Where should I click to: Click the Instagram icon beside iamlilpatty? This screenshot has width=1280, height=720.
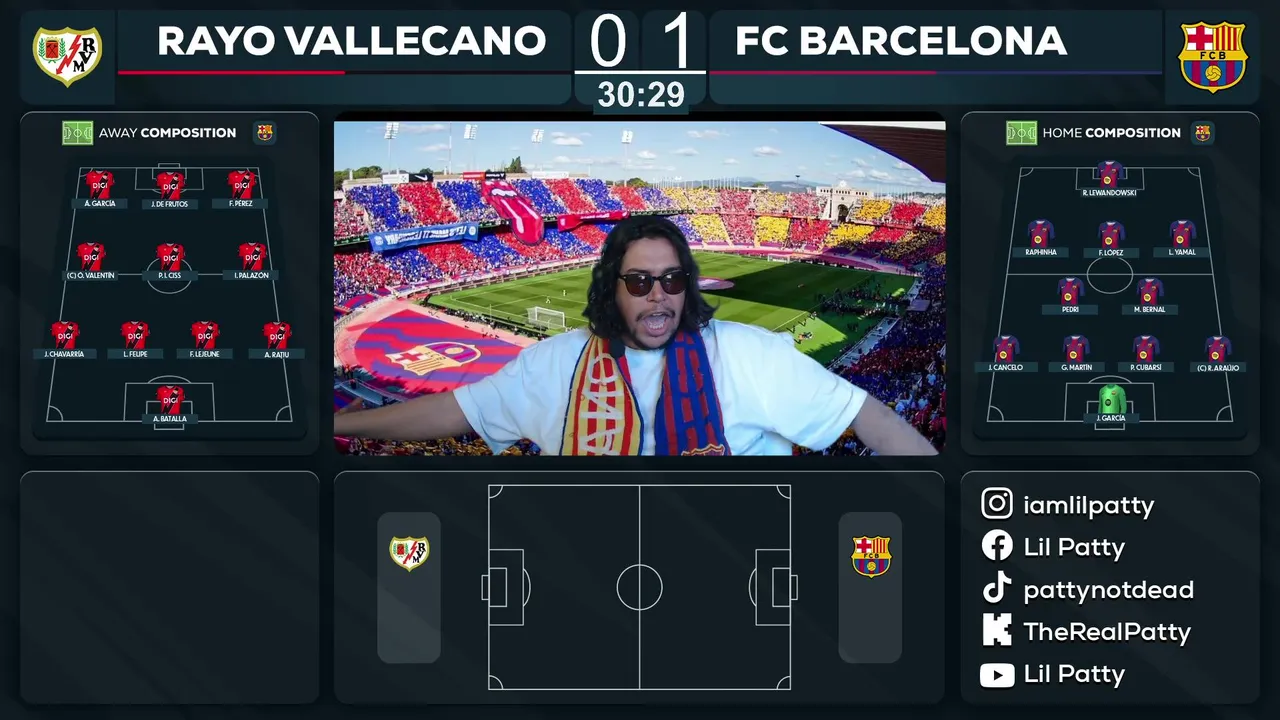(x=997, y=504)
